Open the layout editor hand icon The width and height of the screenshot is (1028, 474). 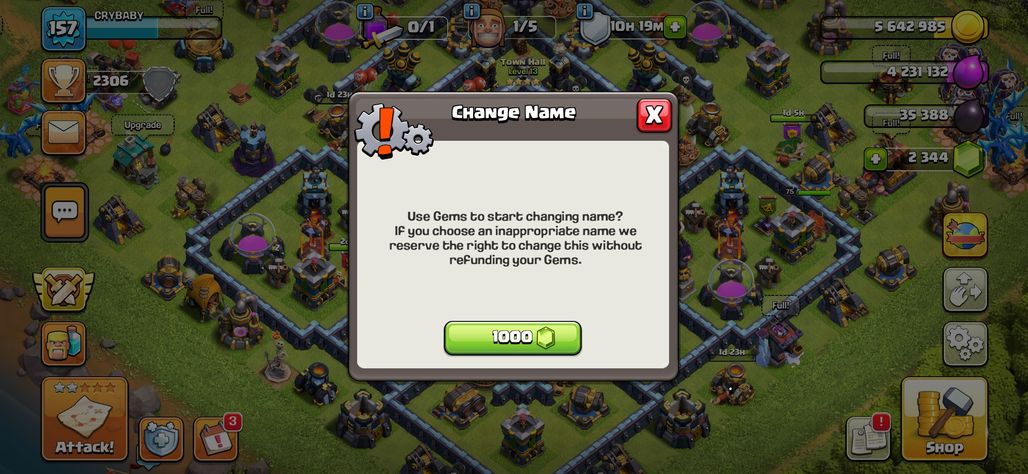click(x=965, y=289)
